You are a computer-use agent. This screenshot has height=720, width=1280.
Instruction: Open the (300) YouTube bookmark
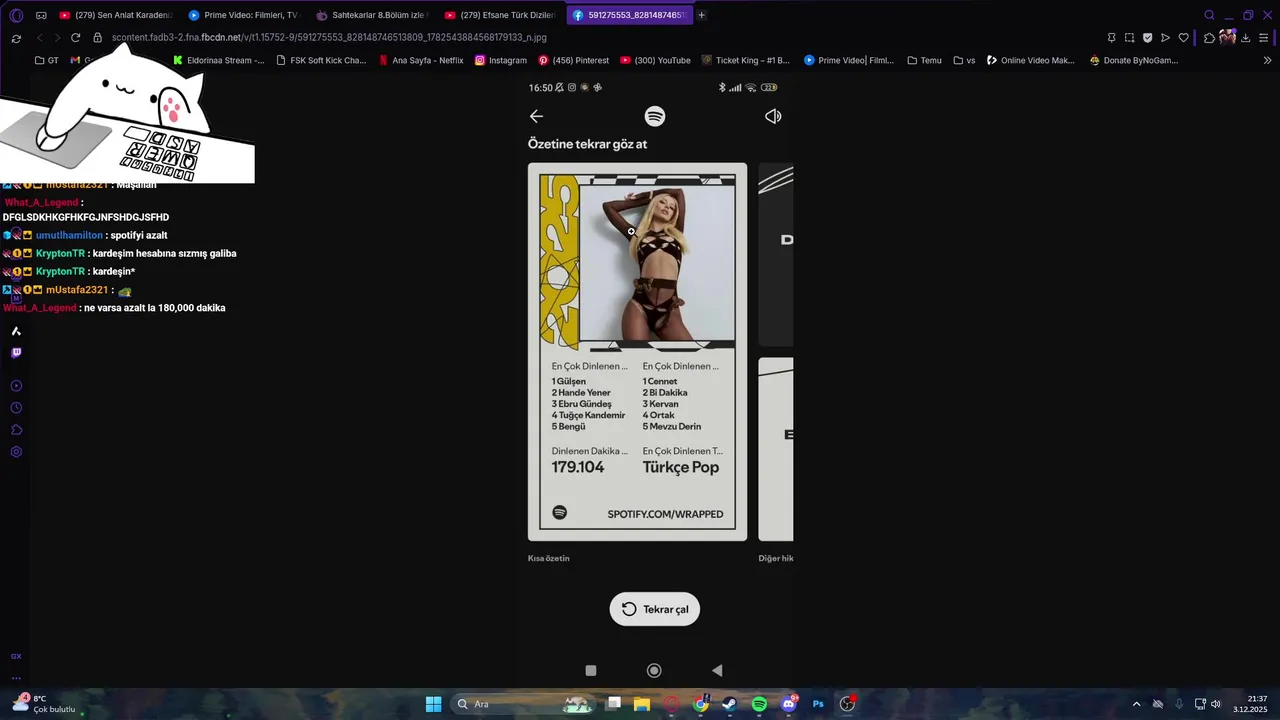[655, 60]
